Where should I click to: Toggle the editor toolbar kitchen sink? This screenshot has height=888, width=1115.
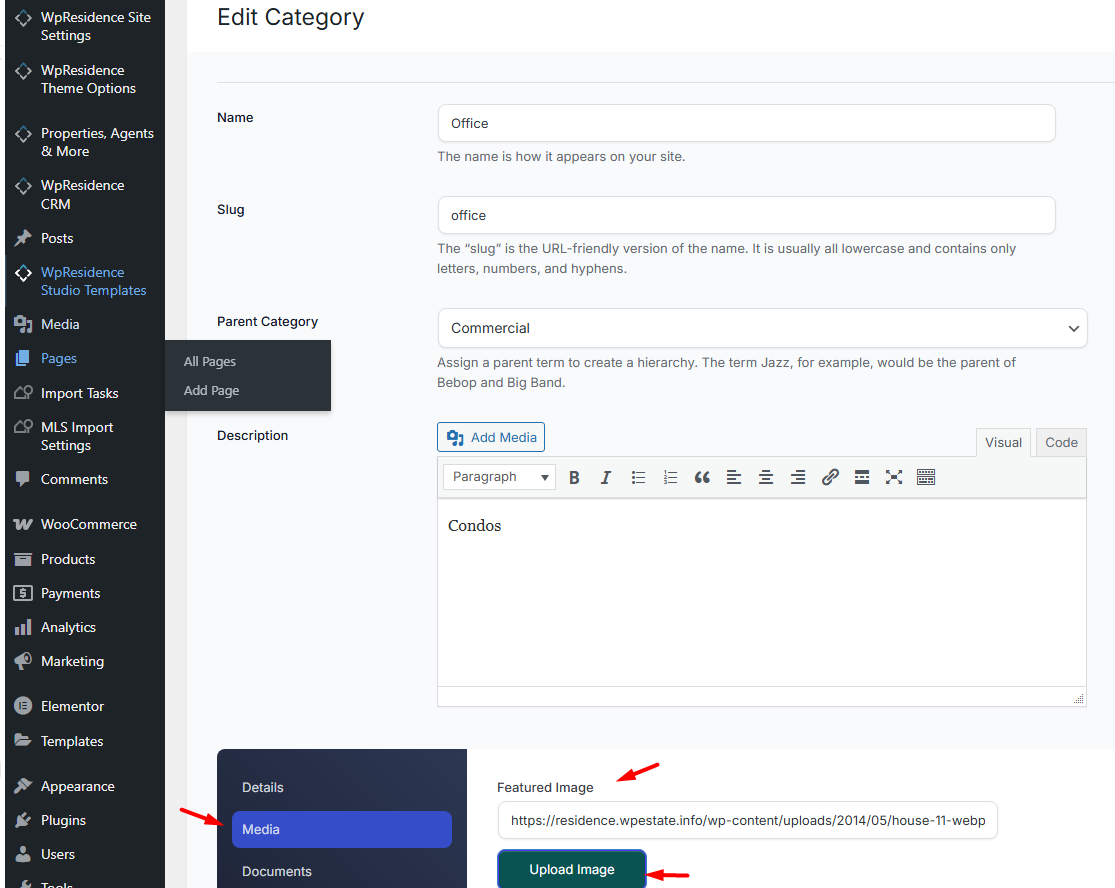pyautogui.click(x=926, y=478)
